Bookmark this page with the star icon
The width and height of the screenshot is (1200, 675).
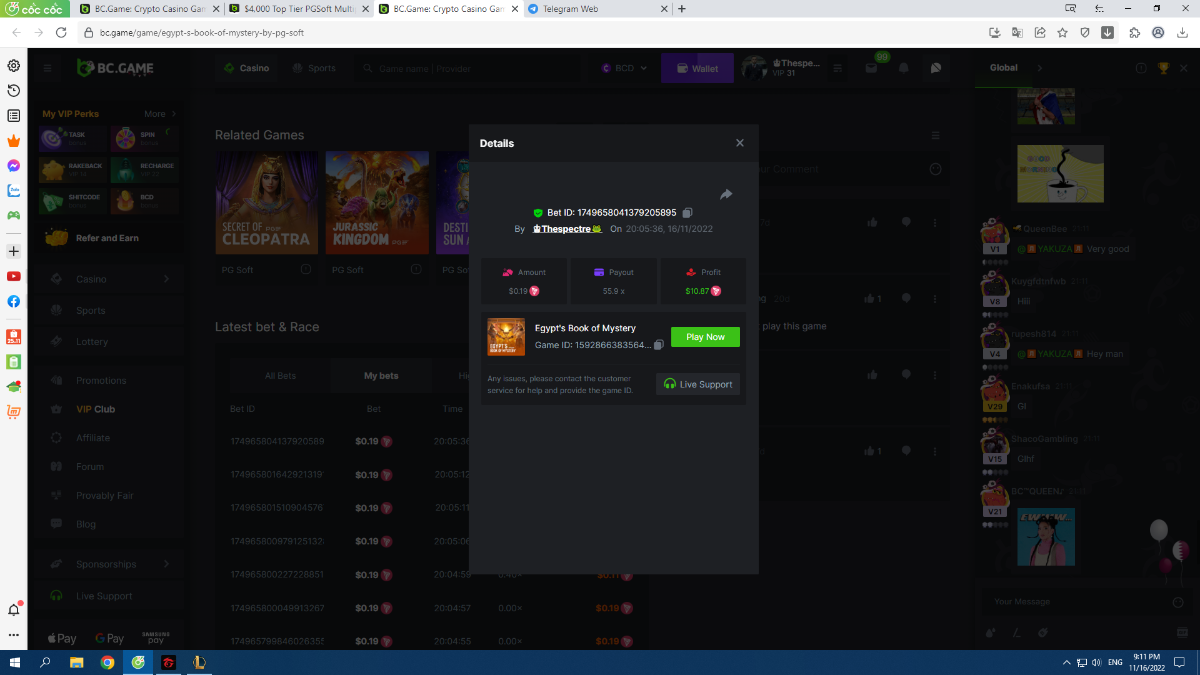tap(1062, 32)
